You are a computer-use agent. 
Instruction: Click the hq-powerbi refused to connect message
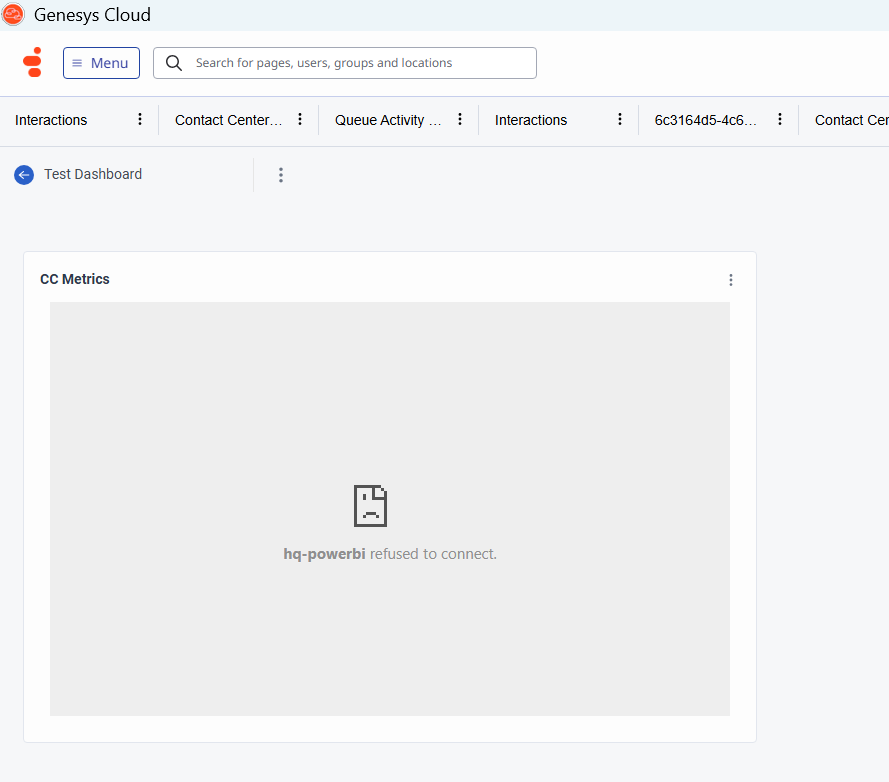(x=390, y=554)
